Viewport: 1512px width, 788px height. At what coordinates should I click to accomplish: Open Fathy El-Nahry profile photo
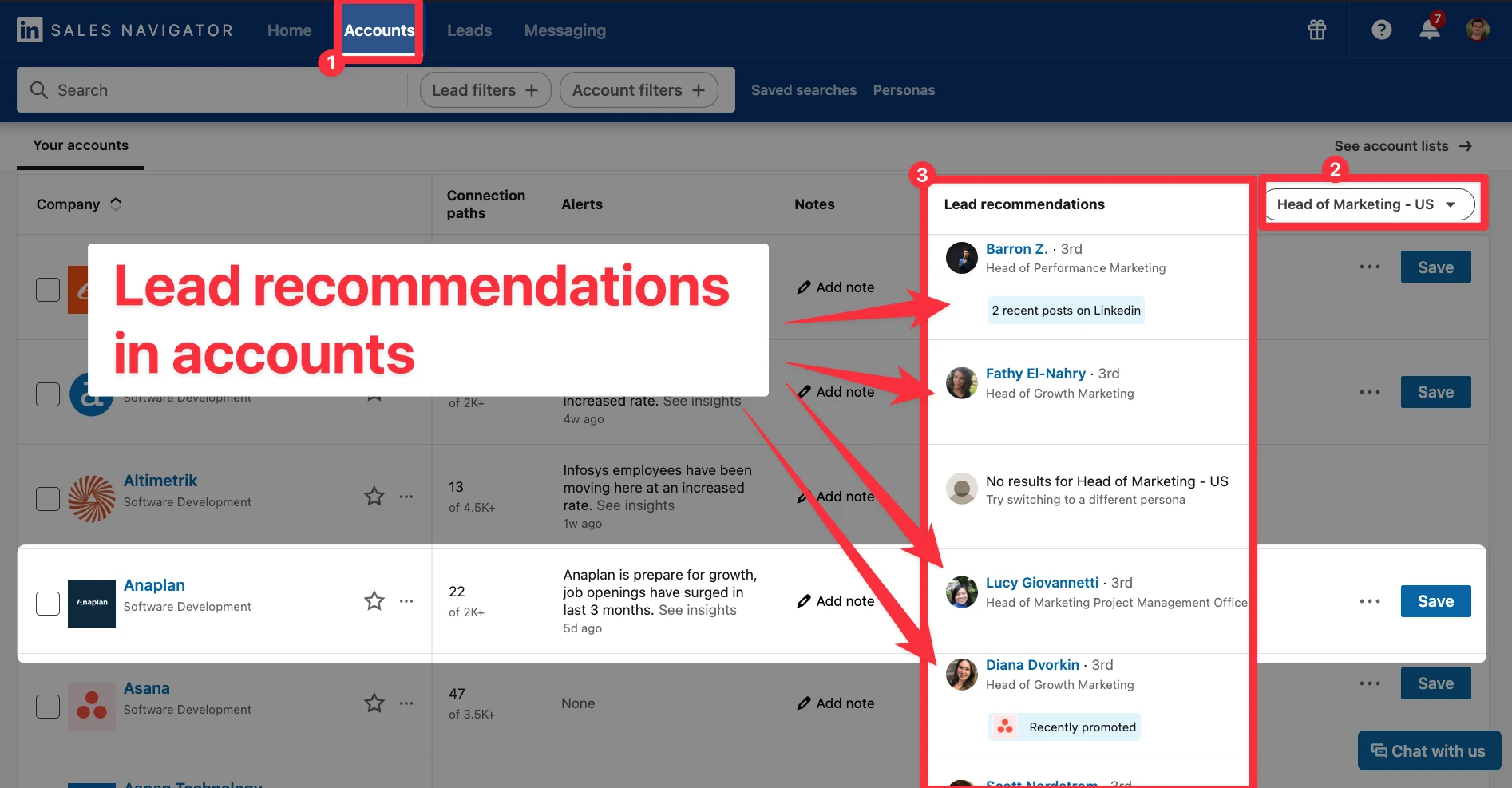[962, 383]
